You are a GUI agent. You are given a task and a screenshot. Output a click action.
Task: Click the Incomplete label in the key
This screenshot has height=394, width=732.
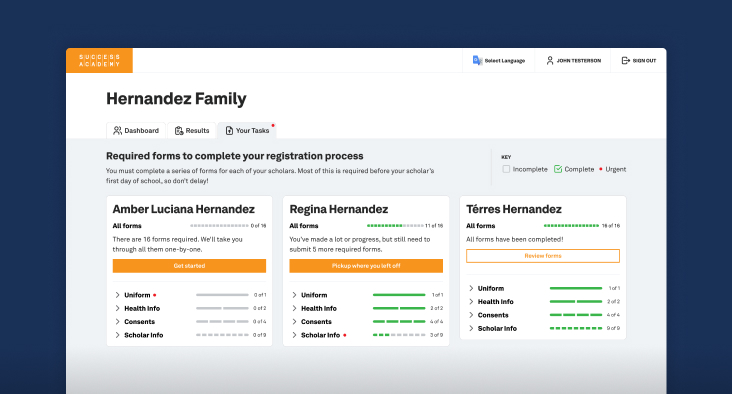[530, 169]
